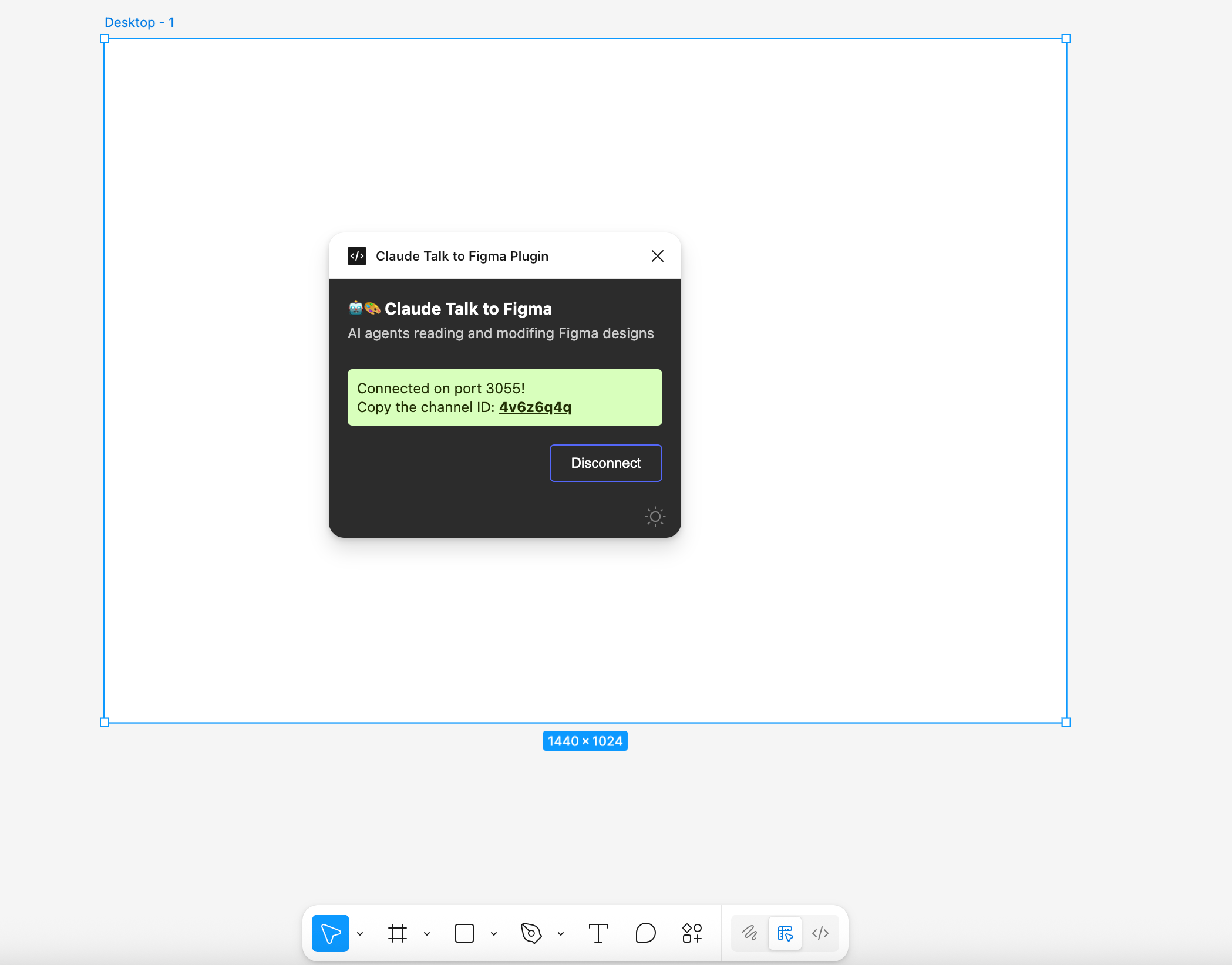Image resolution: width=1232 pixels, height=965 pixels.
Task: Expand the Pen tool options chevron
Action: point(561,933)
